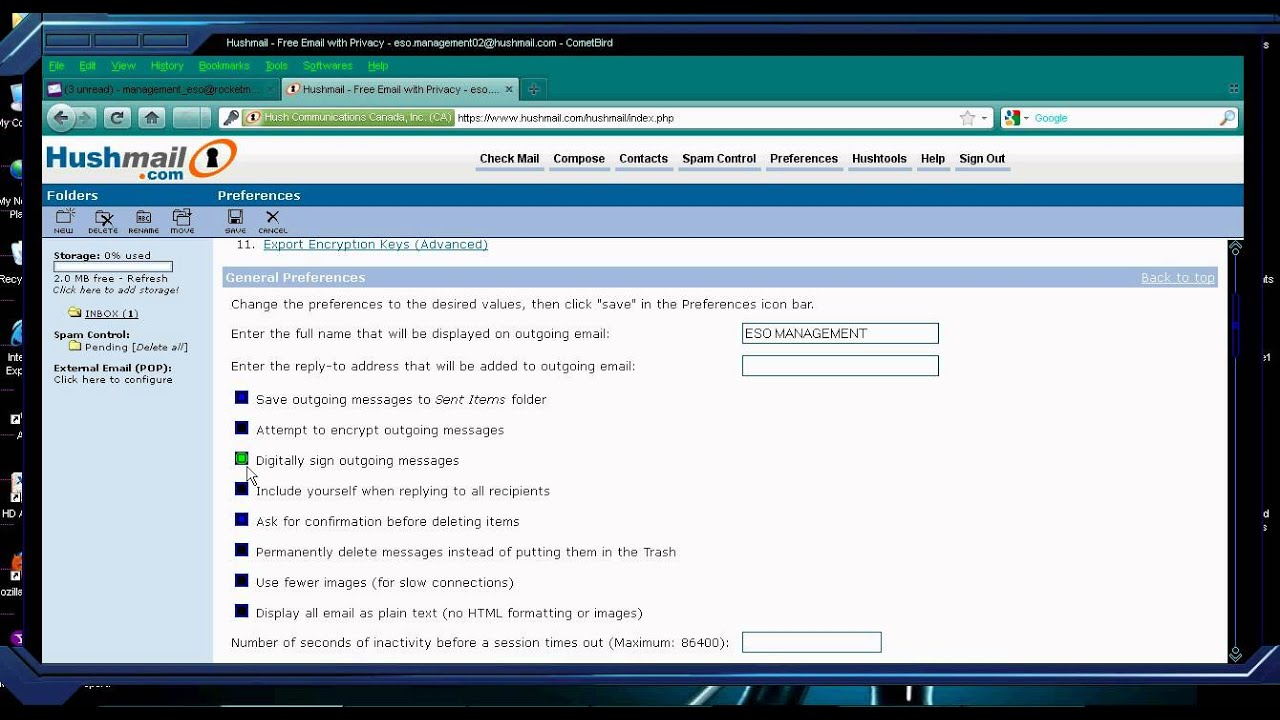
Task: Toggle Digitally sign outgoing messages
Action: pyautogui.click(x=241, y=459)
